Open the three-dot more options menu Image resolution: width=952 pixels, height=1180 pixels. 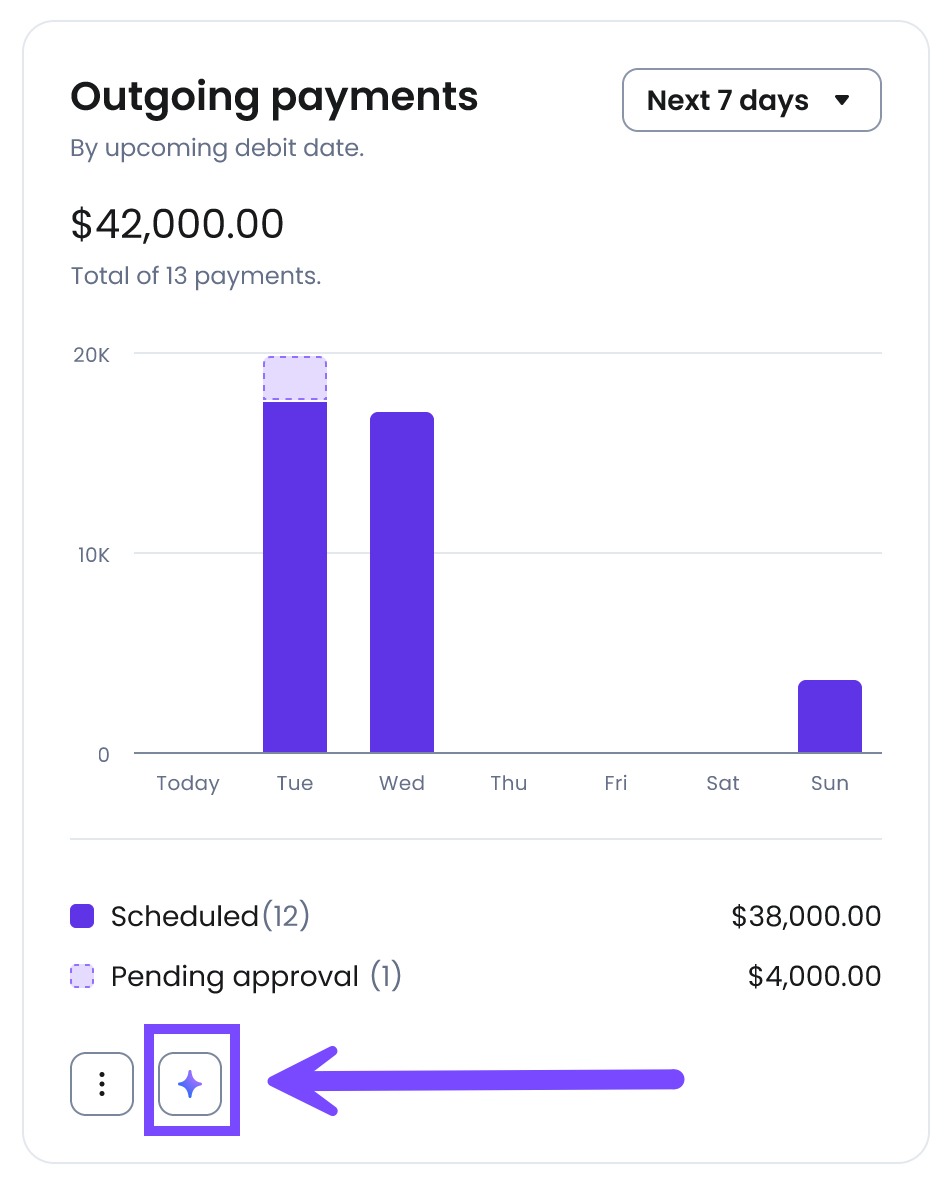(102, 1084)
